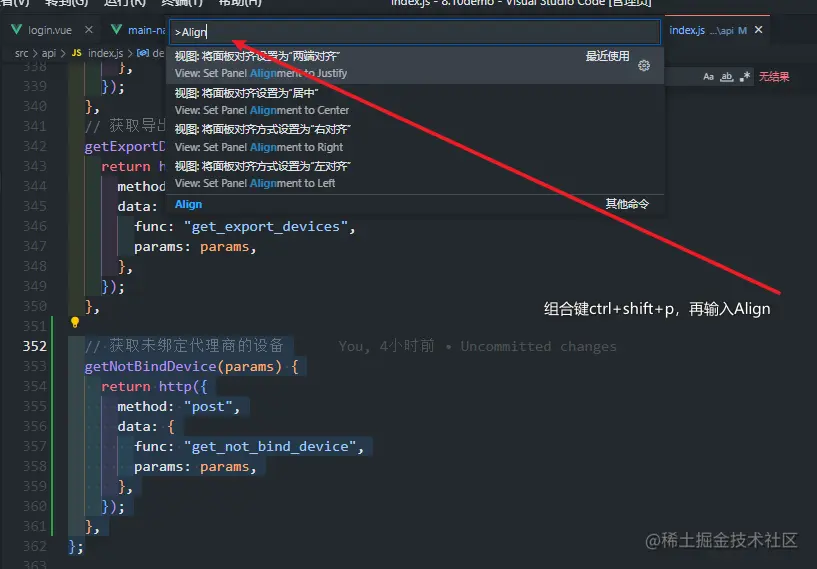Close the index.js editor tab
Viewport: 817px width, 569px height.
pos(759,30)
